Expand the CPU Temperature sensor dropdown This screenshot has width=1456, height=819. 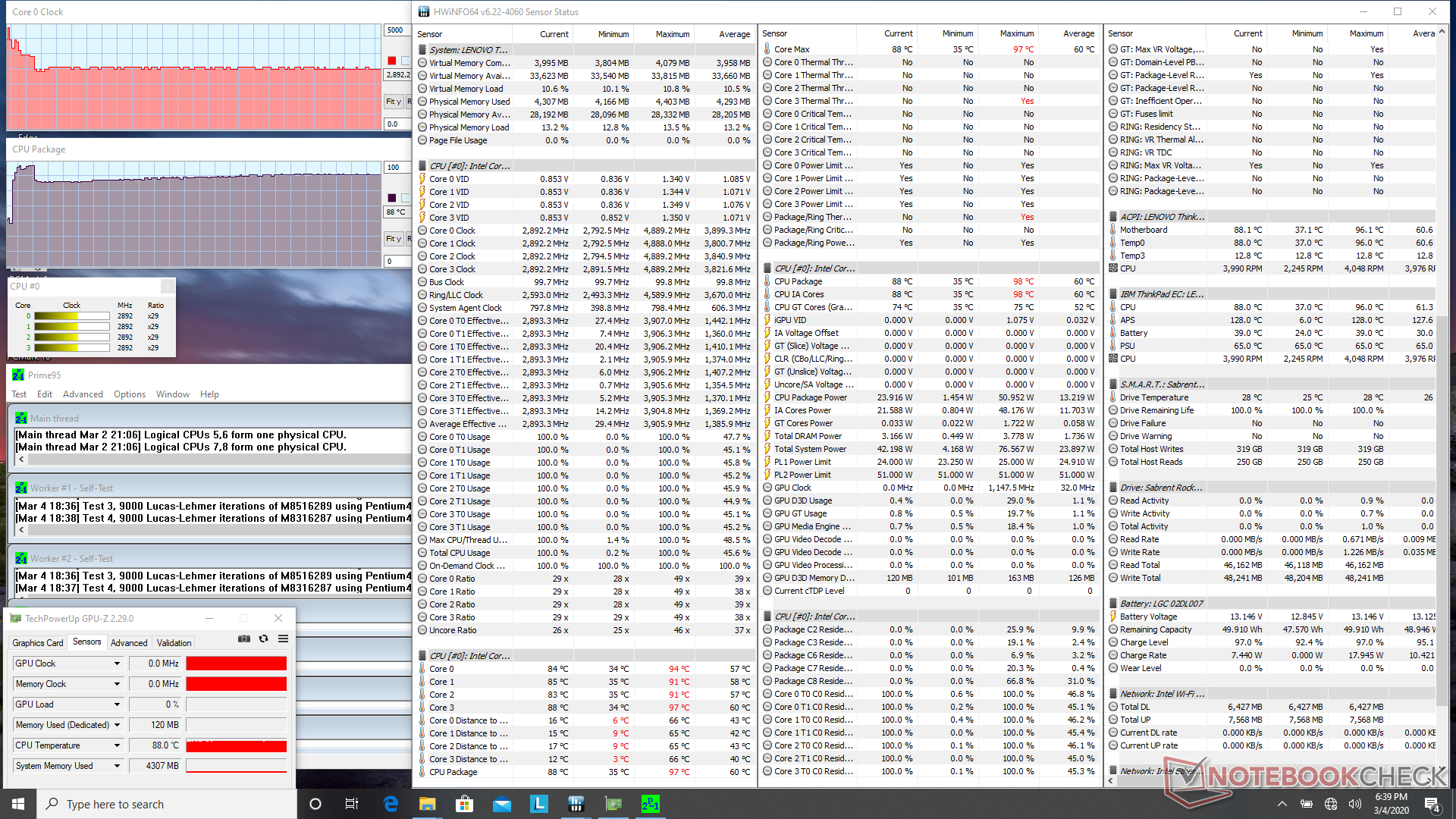click(117, 745)
